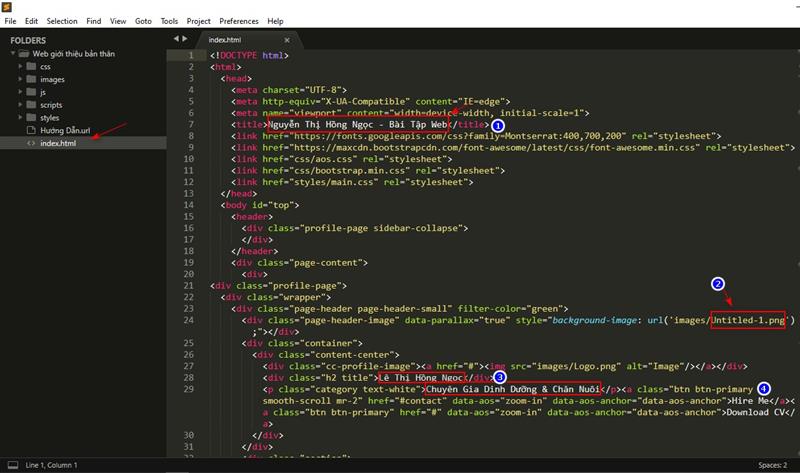
Task: Click the Sublime Text logo in title bar
Action: (x=7, y=7)
